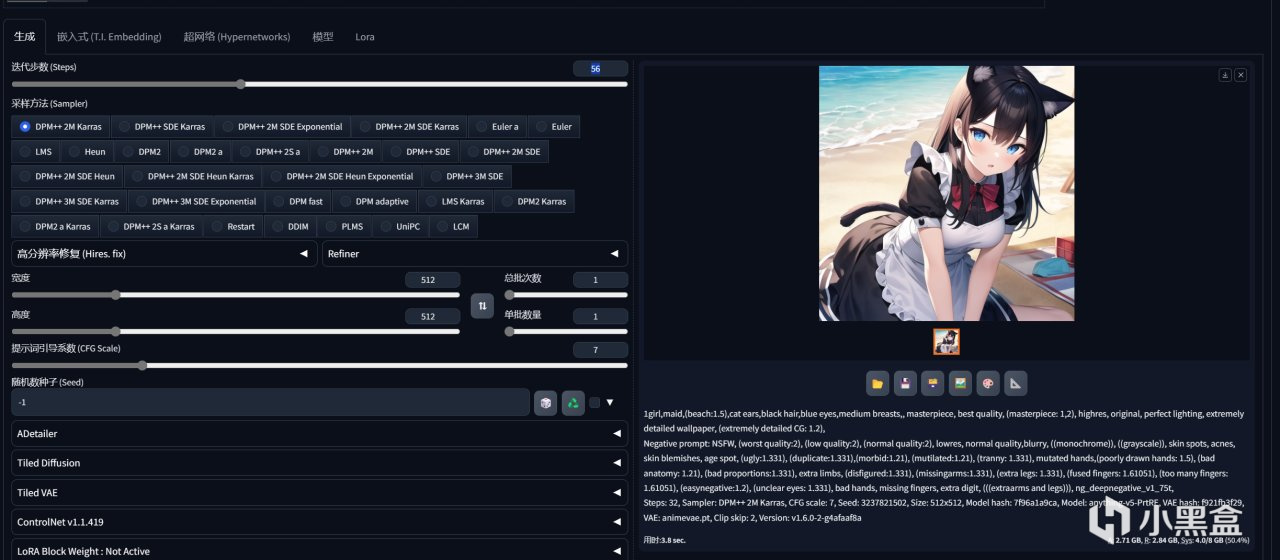
Task: Select the DPM++ 2M Karras sampler
Action: tap(60, 127)
